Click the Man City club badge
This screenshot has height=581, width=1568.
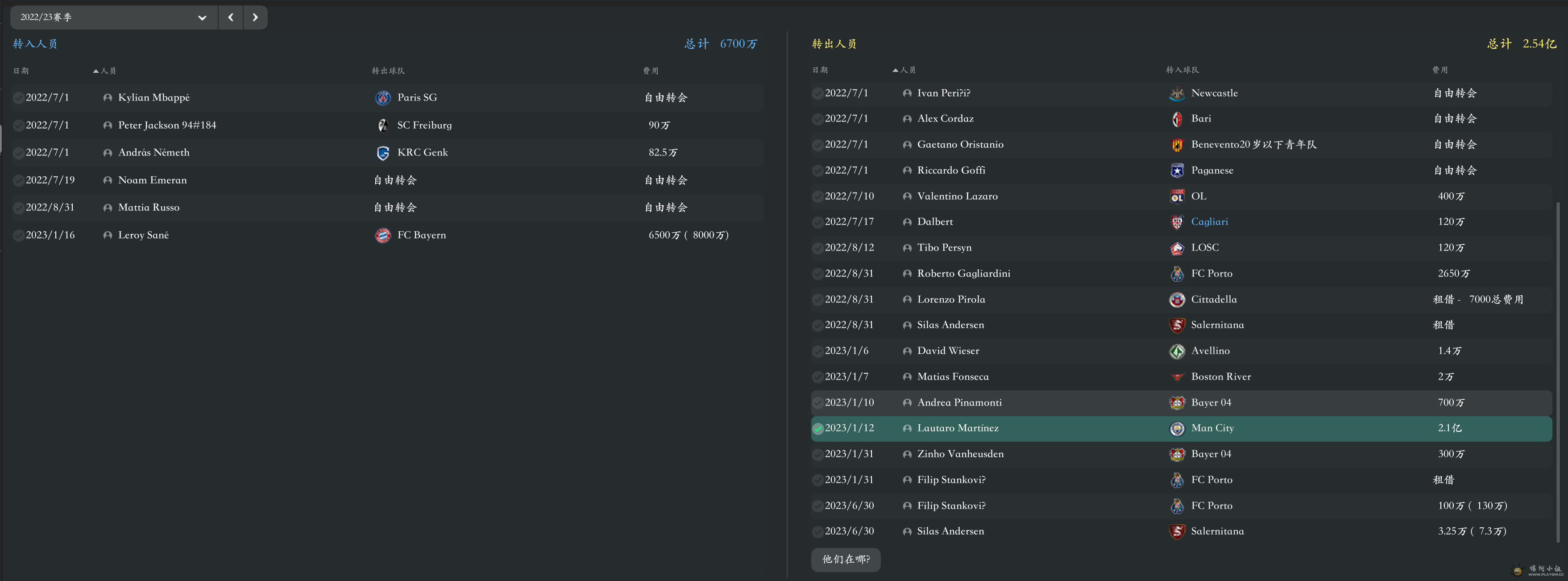coord(1177,429)
